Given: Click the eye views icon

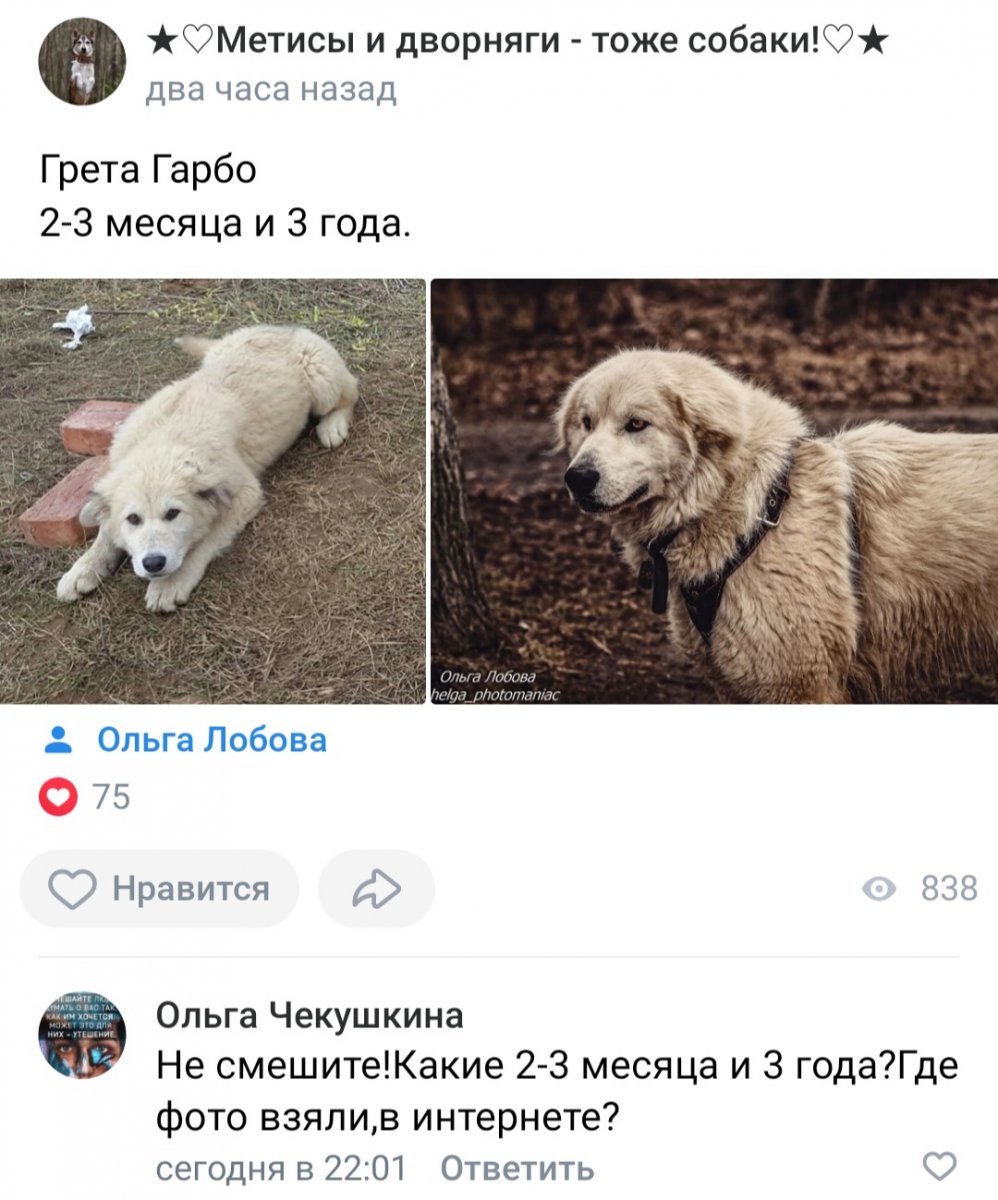Looking at the screenshot, I should 879,889.
